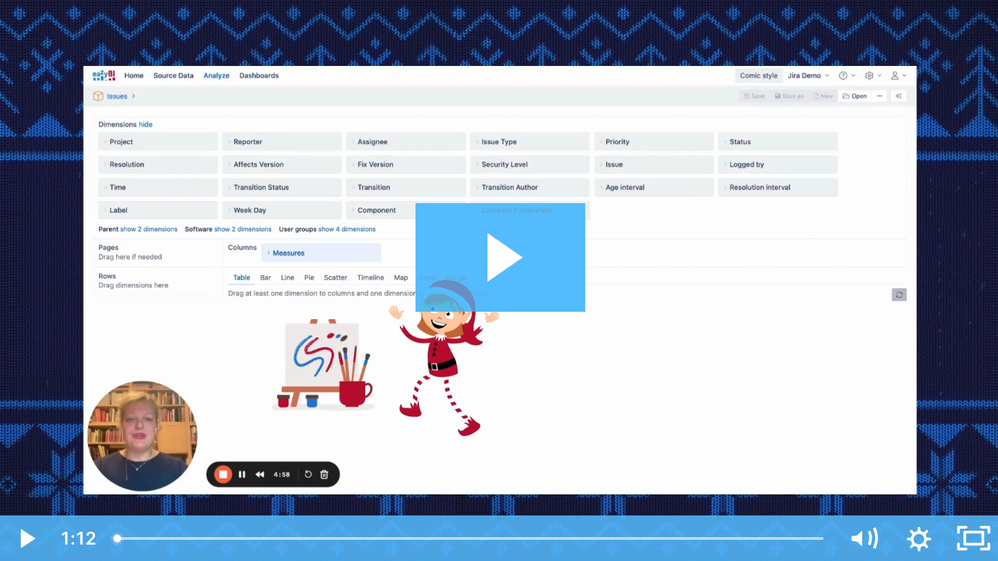Screen dimensions: 998x561
Task: Play the video with center play button
Action: click(x=500, y=257)
